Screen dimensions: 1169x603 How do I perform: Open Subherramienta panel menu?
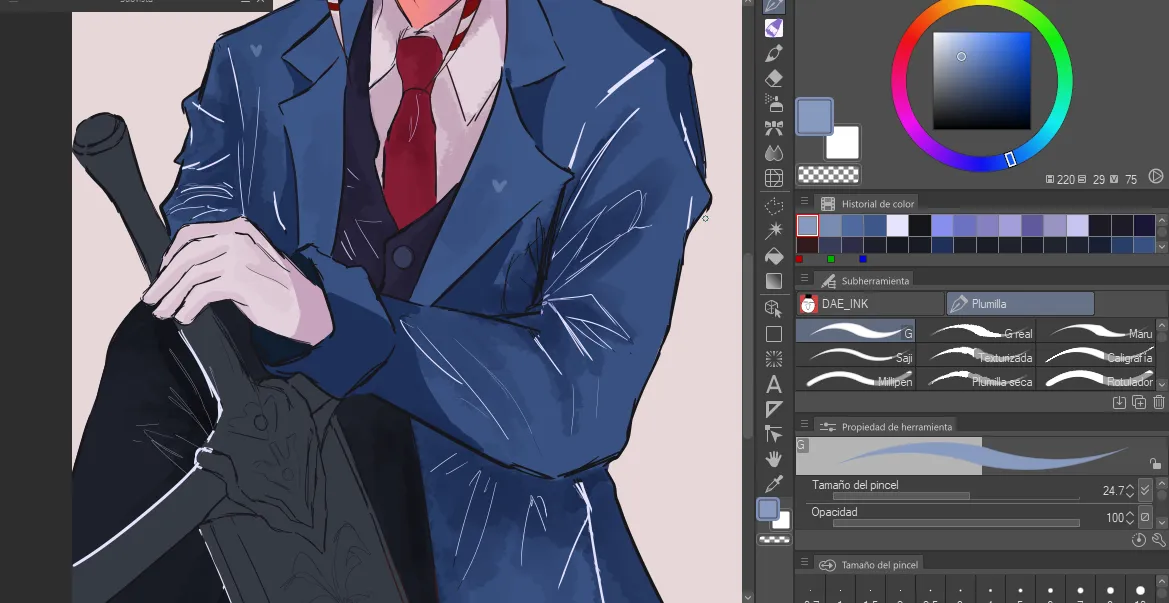pyautogui.click(x=804, y=280)
